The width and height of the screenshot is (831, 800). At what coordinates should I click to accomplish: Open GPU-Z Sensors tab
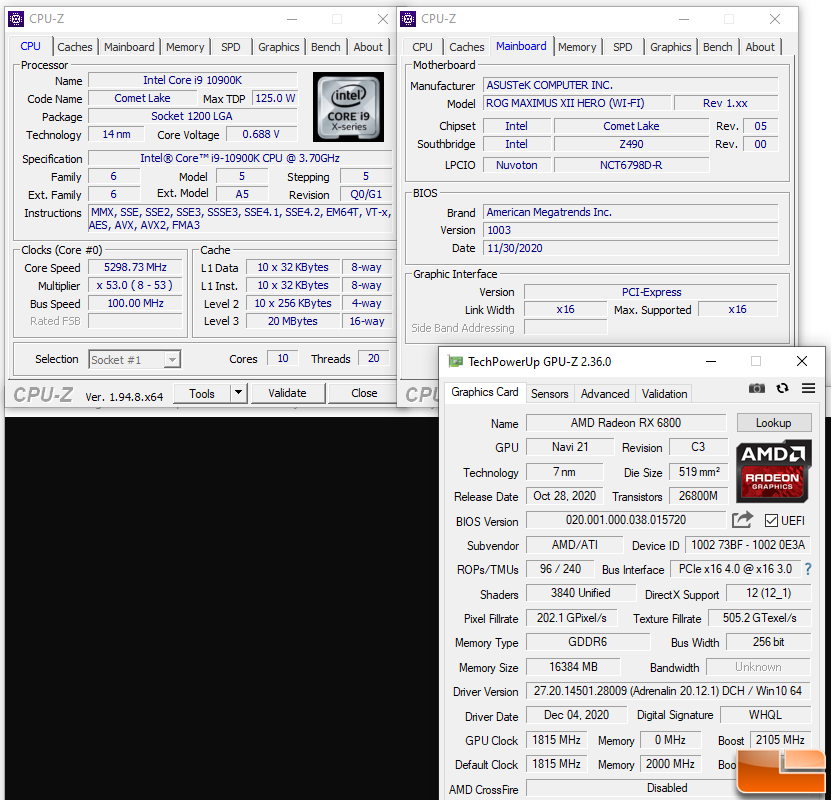click(x=550, y=394)
